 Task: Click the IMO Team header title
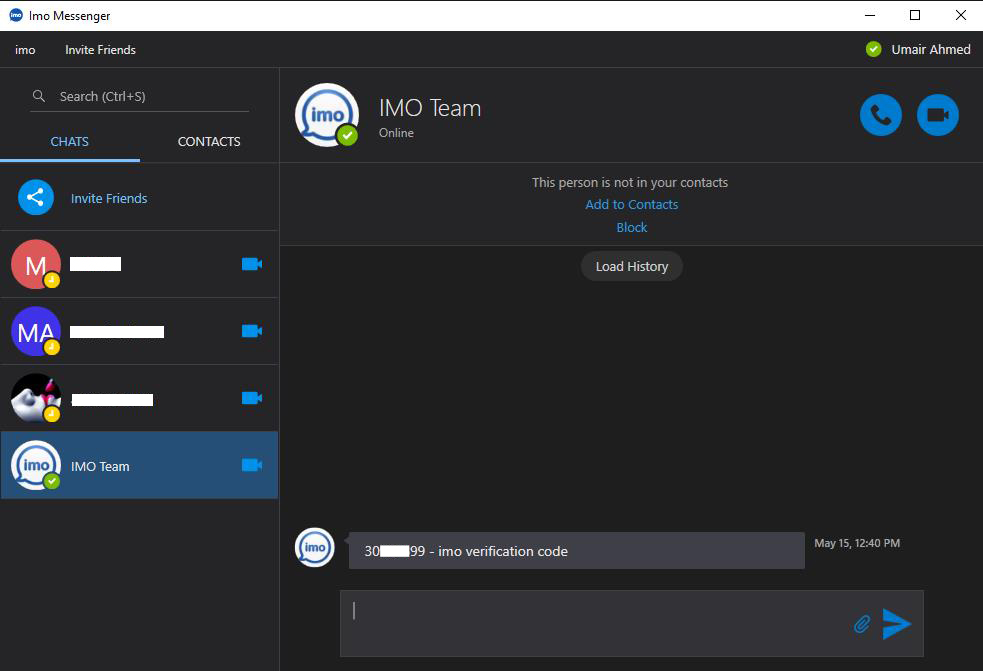pos(430,108)
